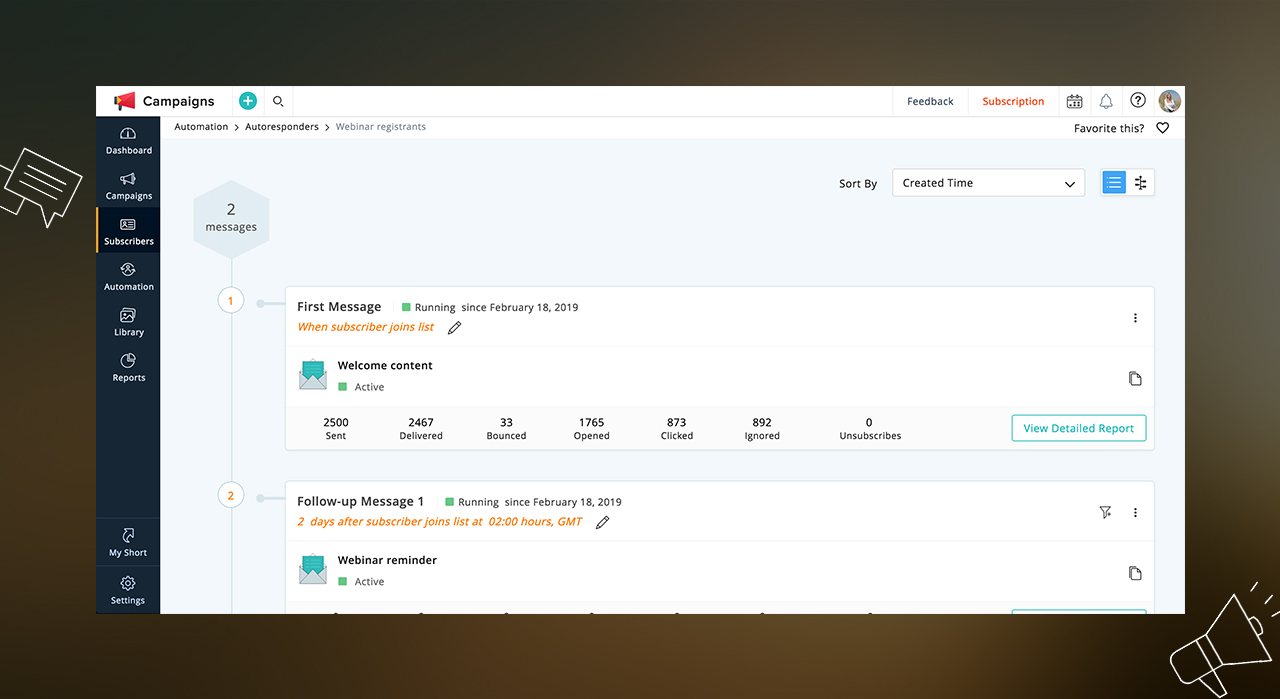Click filter icon on Follow-up Message 1
Image resolution: width=1280 pixels, height=699 pixels.
[1105, 513]
